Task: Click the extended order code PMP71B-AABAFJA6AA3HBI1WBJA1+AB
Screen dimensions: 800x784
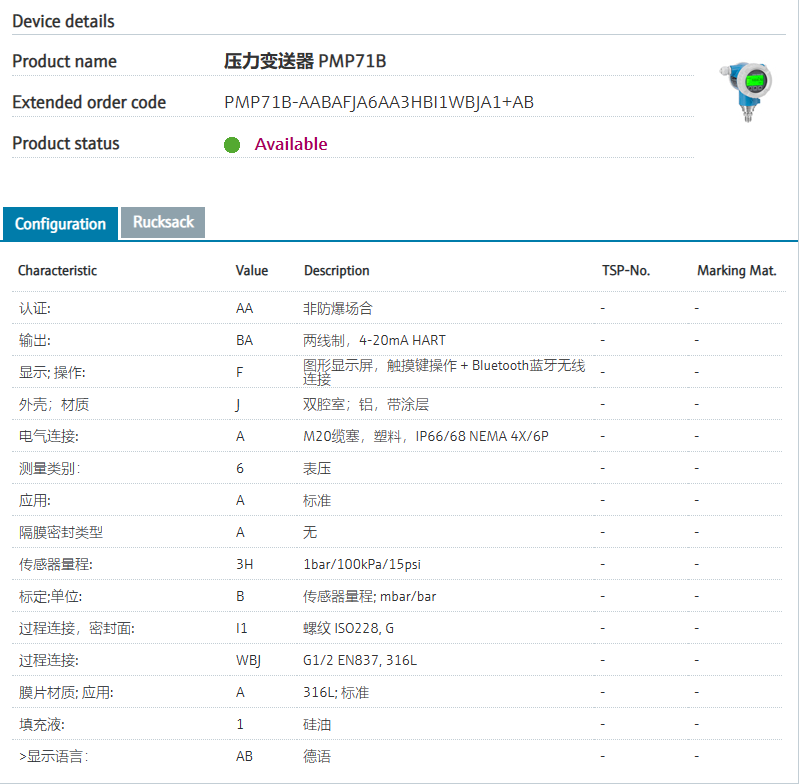Action: (x=379, y=102)
